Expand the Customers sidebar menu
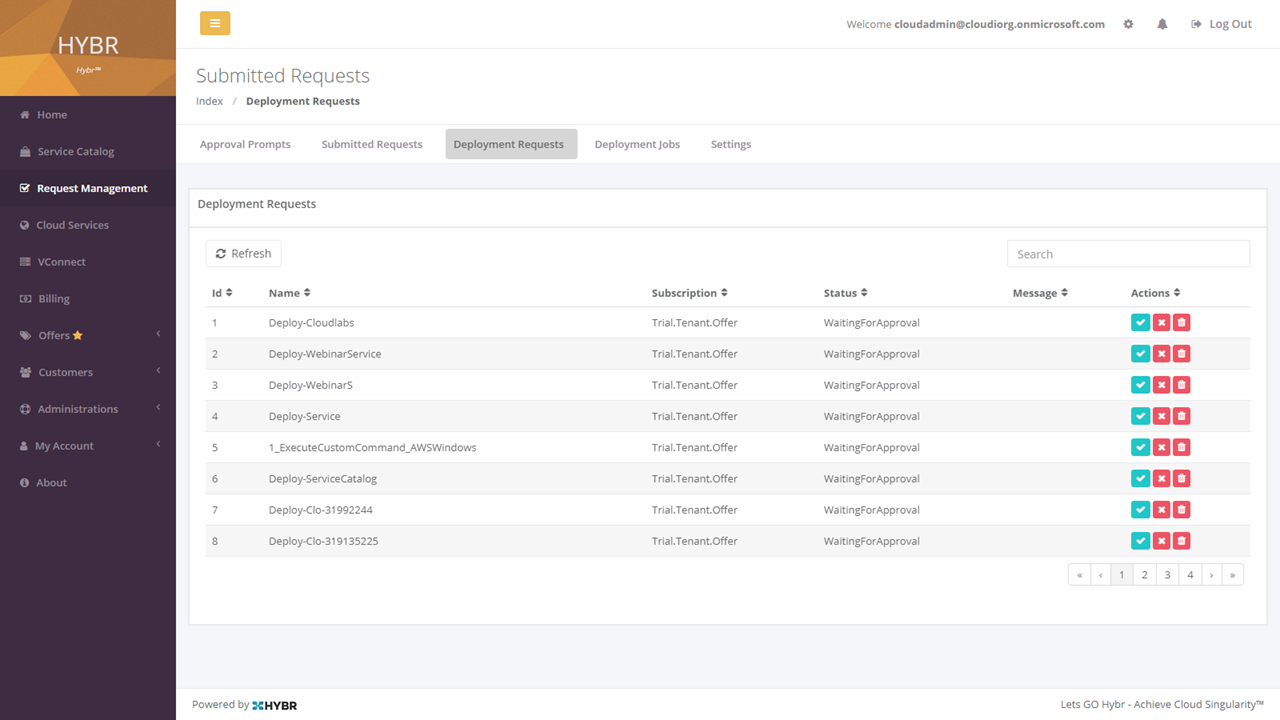 [x=88, y=372]
